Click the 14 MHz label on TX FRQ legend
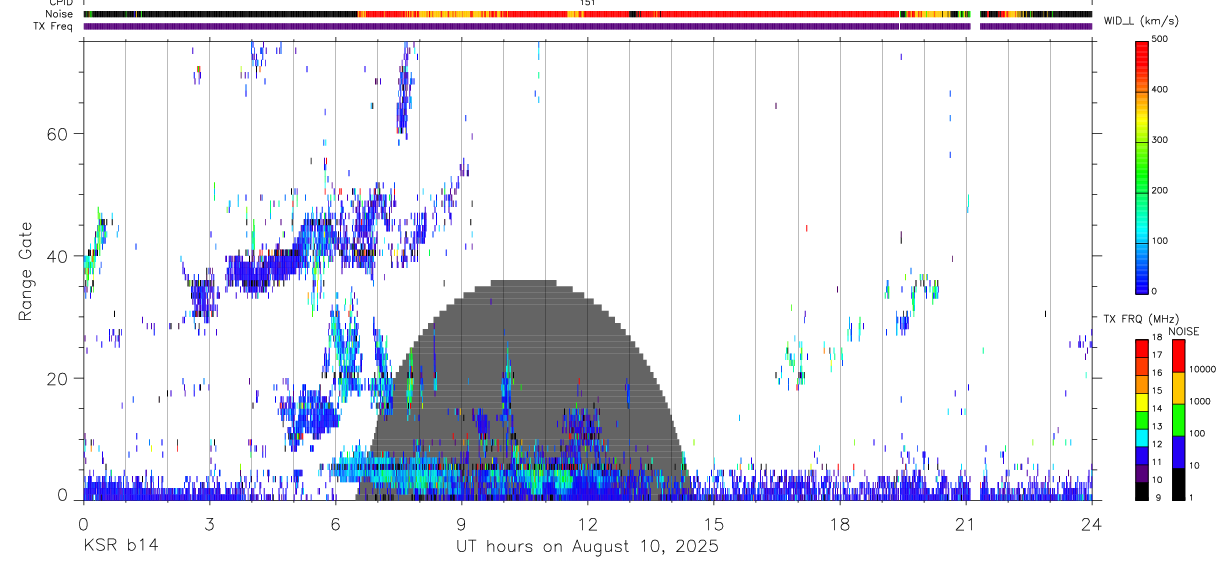The height and width of the screenshot is (567, 1228). click(1157, 410)
